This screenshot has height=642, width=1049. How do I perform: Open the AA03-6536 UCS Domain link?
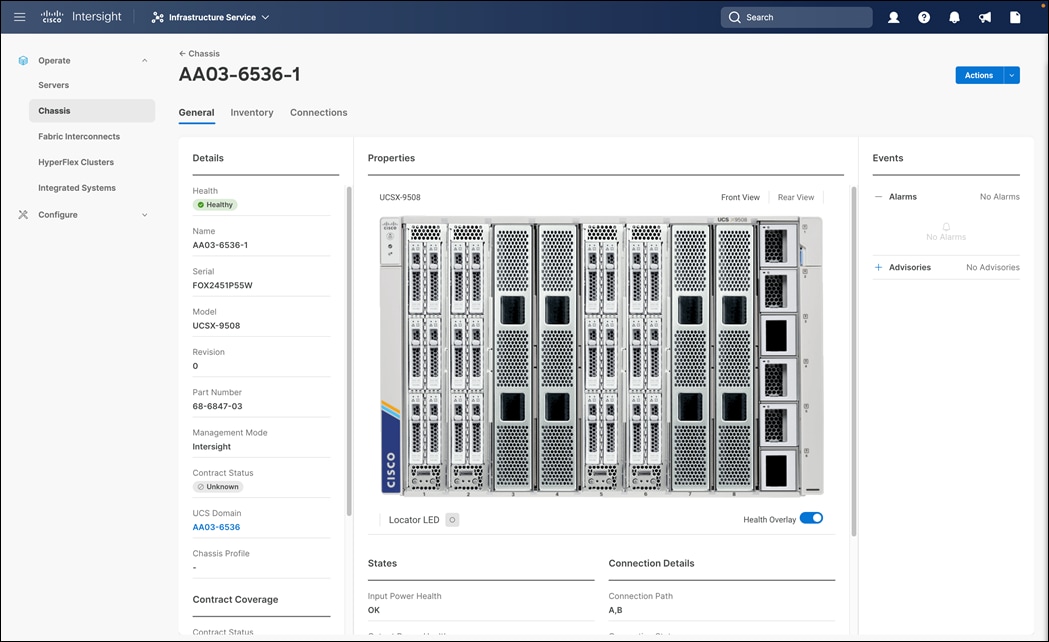[x=216, y=527]
